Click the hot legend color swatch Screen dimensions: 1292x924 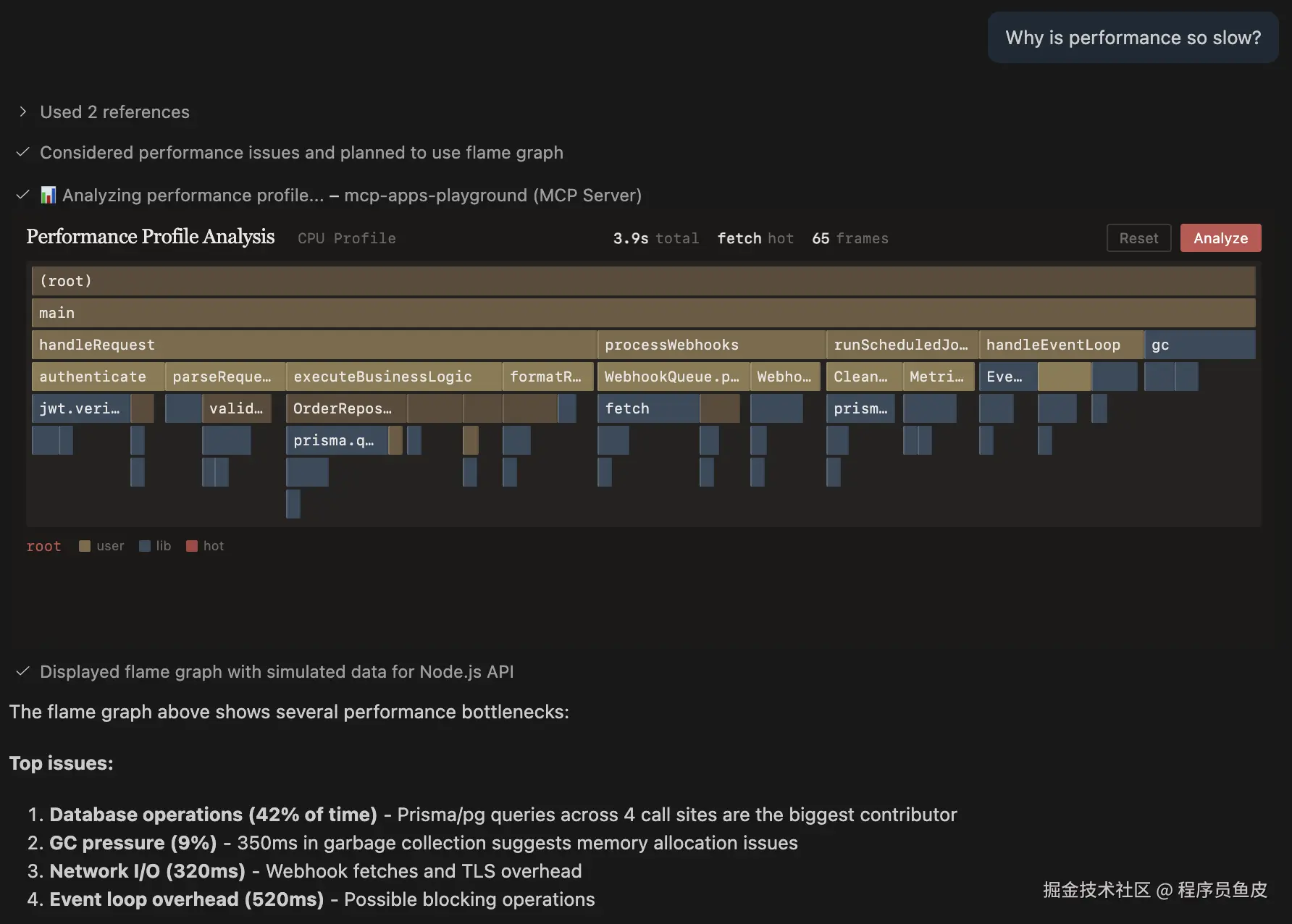(192, 546)
